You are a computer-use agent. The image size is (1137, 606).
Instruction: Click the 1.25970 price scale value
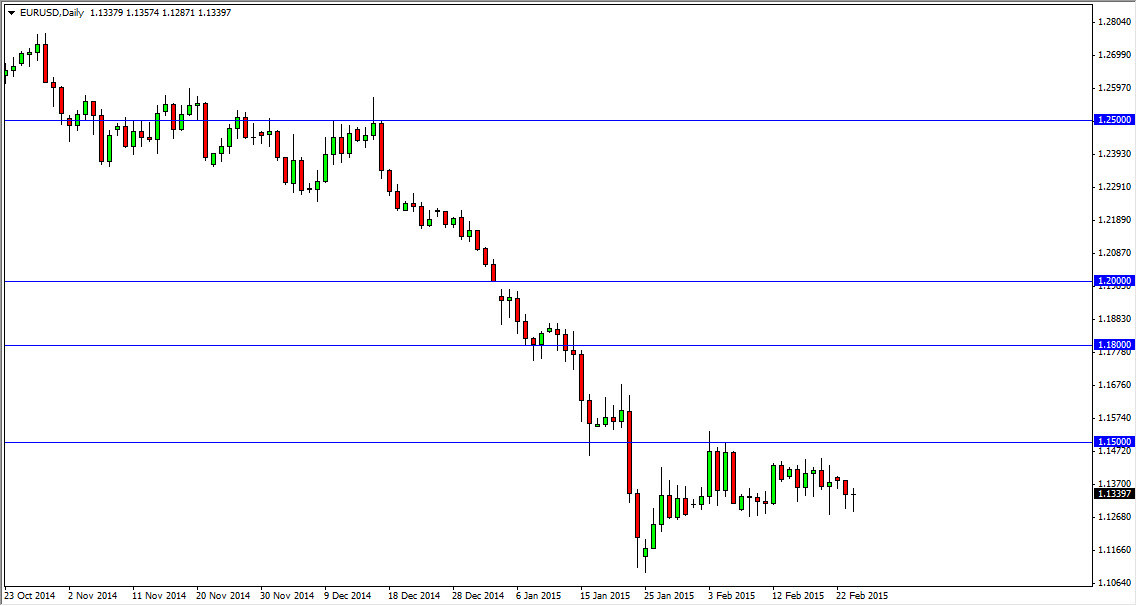pyautogui.click(x=1115, y=88)
